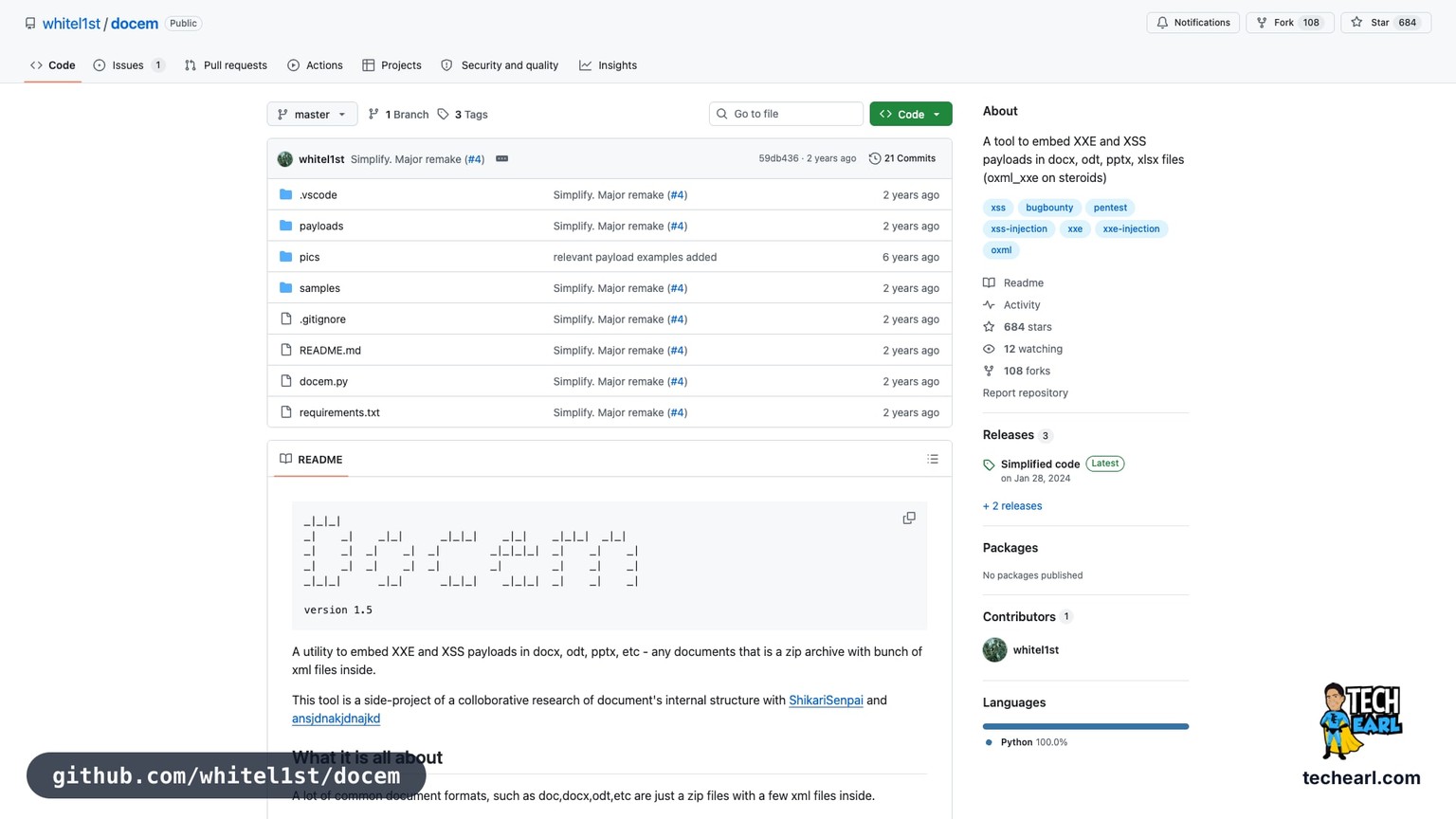Open the Issues tab
1456x819 pixels.
click(129, 65)
